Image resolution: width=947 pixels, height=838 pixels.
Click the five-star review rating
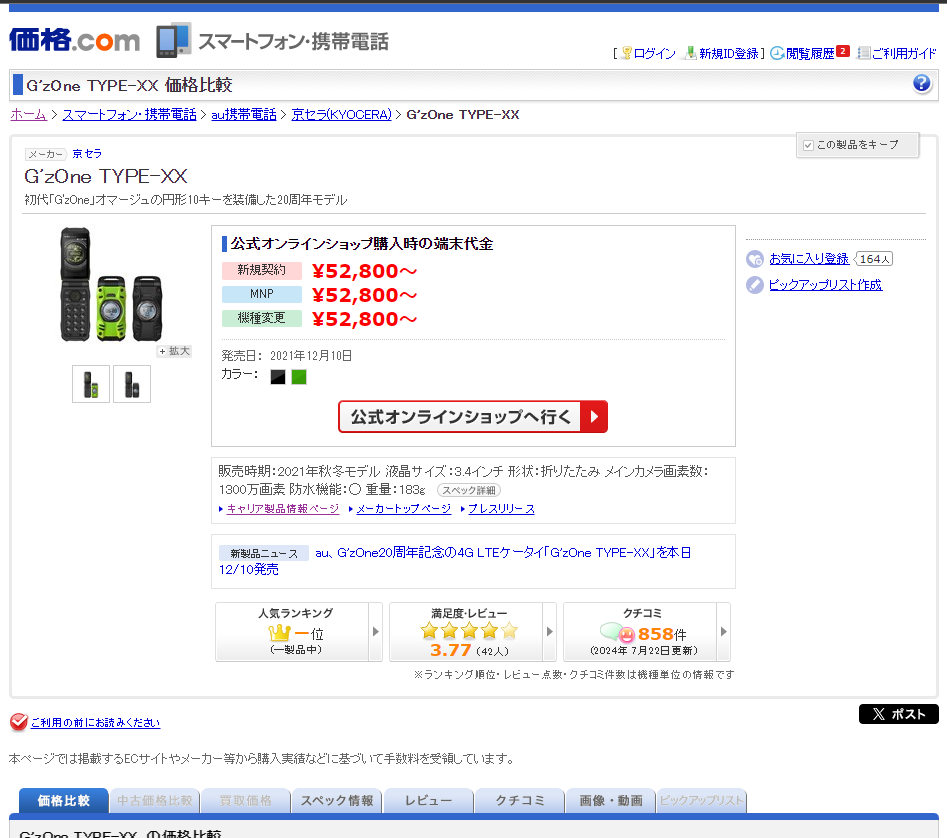[469, 631]
